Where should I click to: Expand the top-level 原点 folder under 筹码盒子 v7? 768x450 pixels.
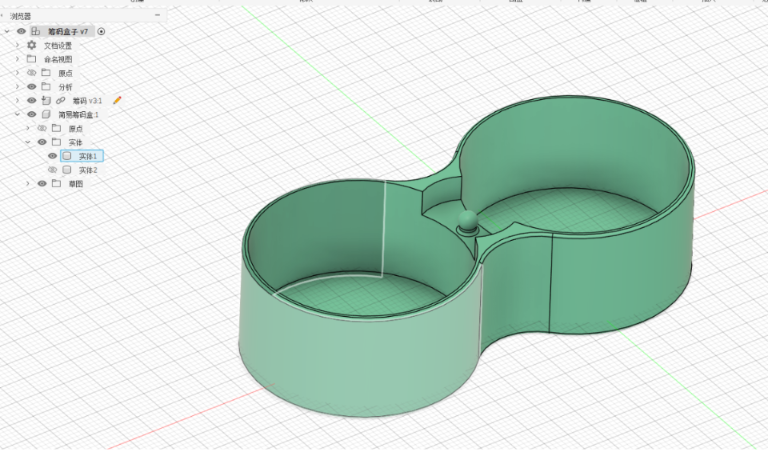18,73
